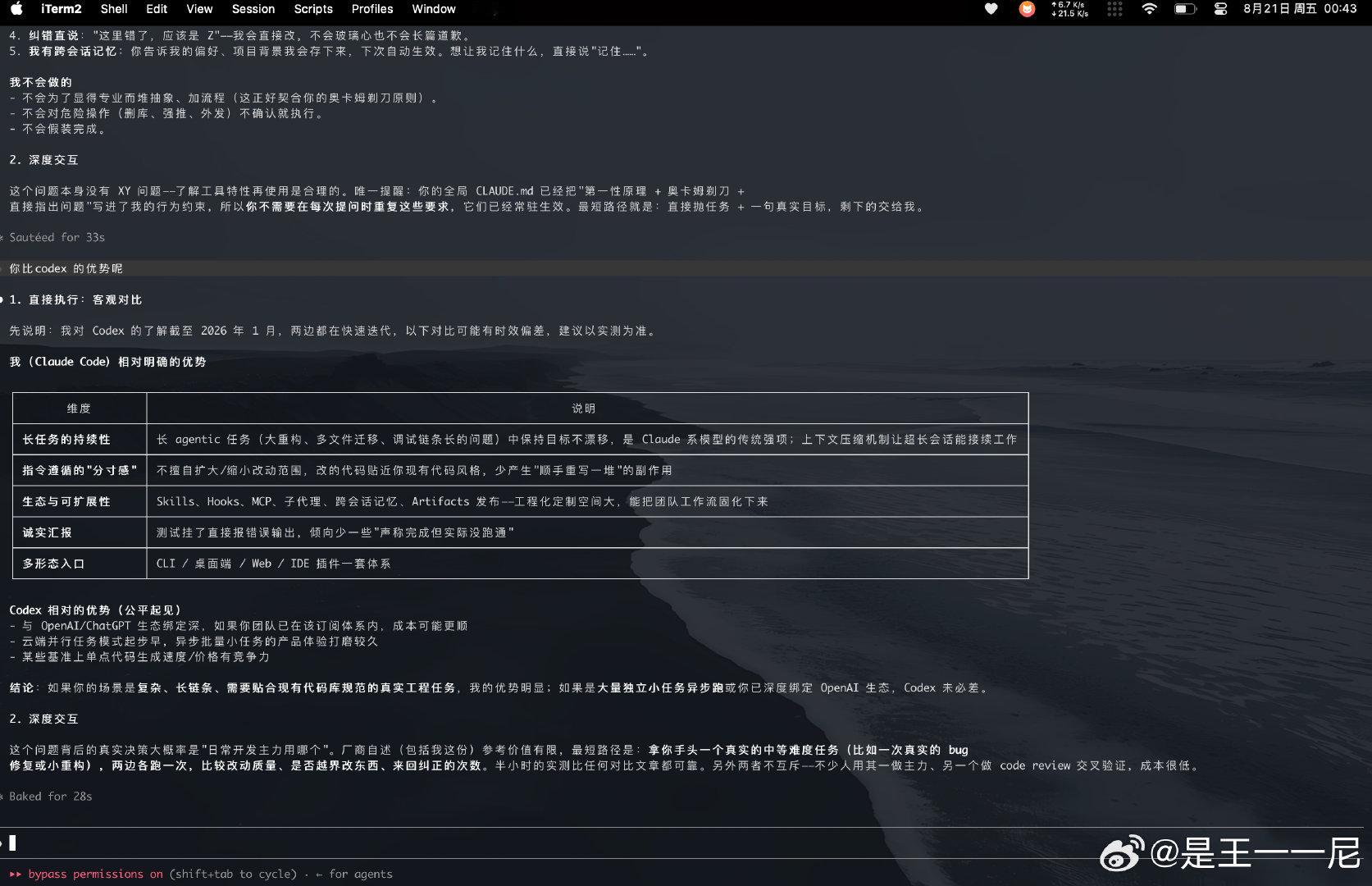Click the orange cat status icon

[1027, 9]
